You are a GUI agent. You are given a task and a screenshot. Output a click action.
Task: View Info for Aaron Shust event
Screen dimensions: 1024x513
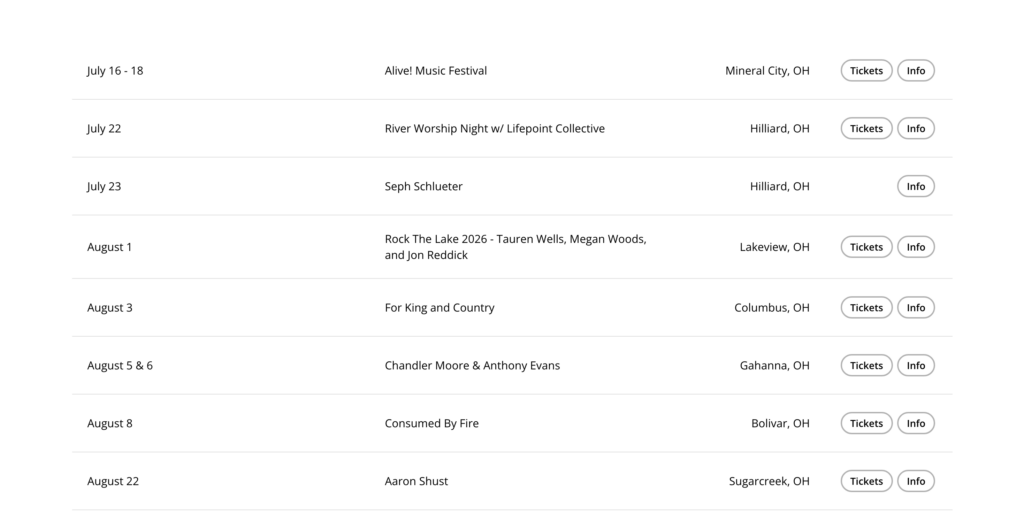(916, 481)
